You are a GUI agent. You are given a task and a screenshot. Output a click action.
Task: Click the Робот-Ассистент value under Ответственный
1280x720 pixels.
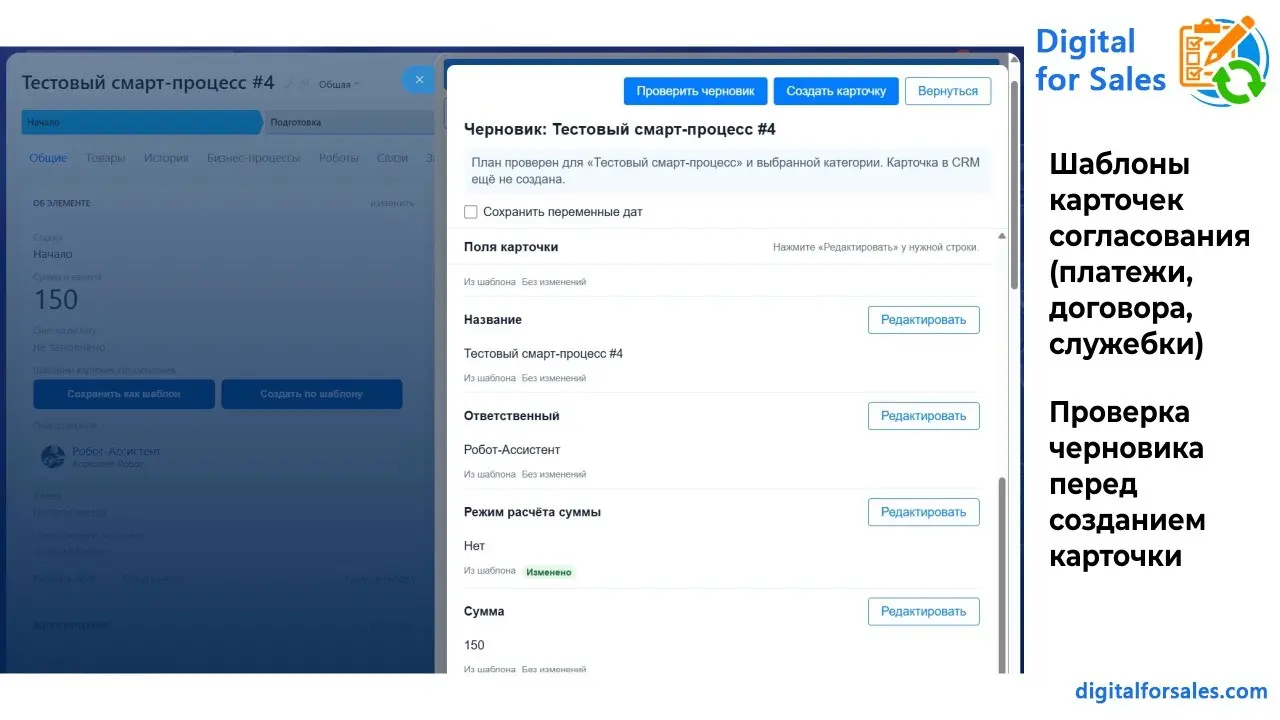click(x=512, y=450)
